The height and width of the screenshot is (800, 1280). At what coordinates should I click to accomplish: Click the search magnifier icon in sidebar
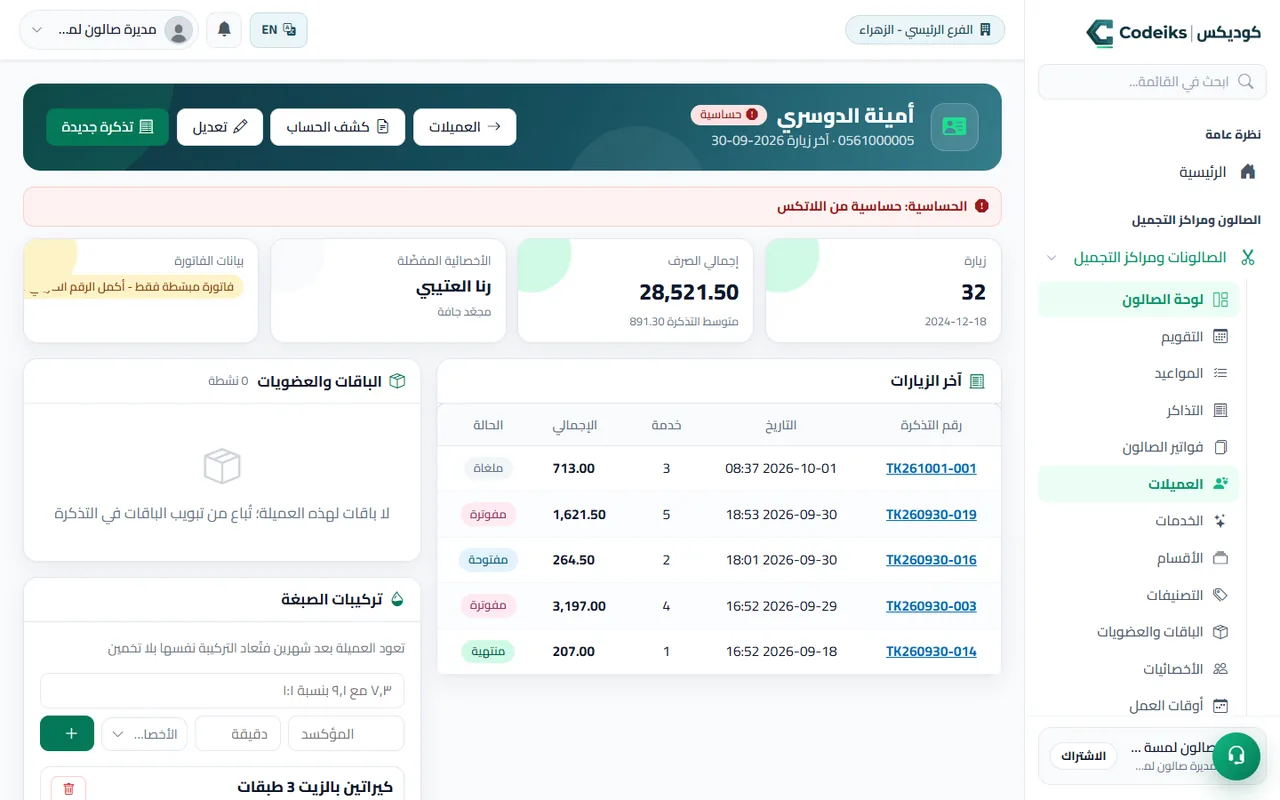tap(1245, 82)
